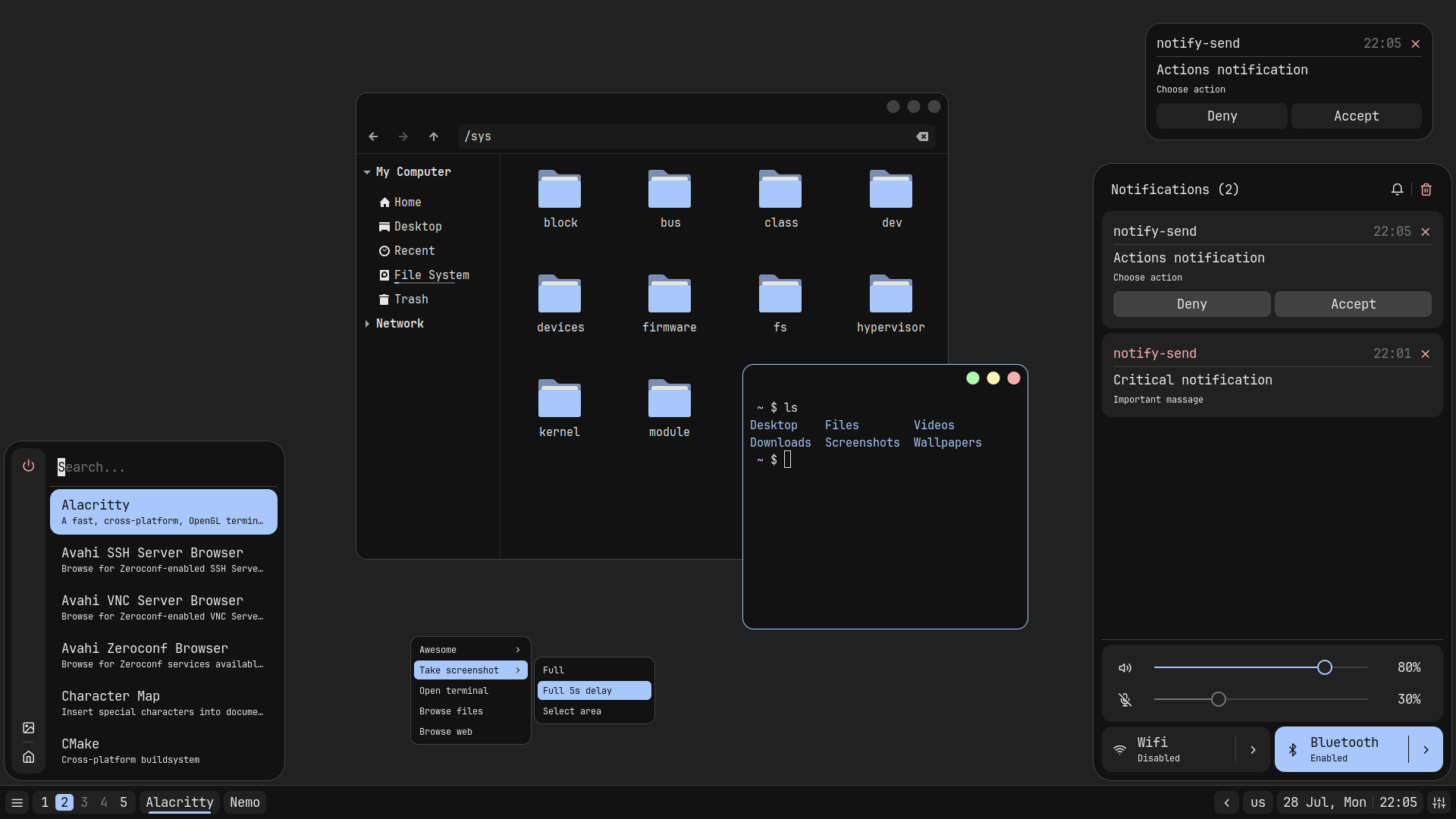Select Open terminal menu entry

coord(470,691)
